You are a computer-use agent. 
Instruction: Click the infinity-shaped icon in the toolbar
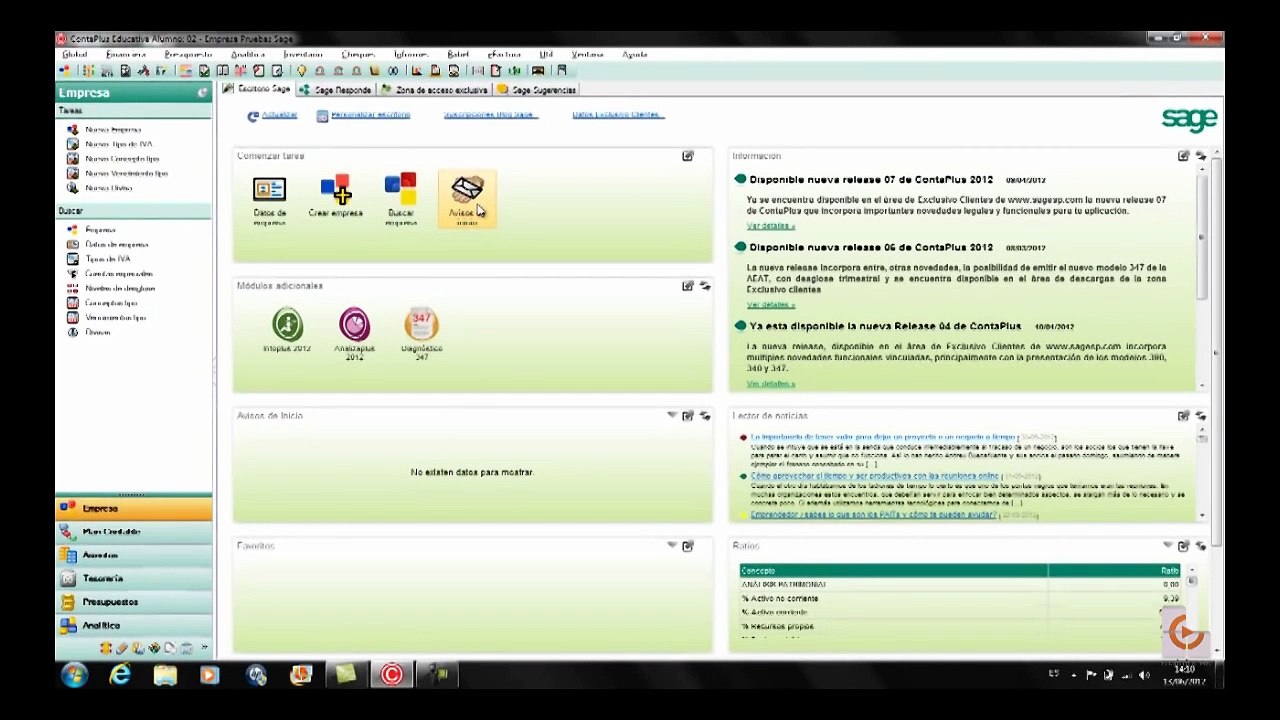click(393, 71)
